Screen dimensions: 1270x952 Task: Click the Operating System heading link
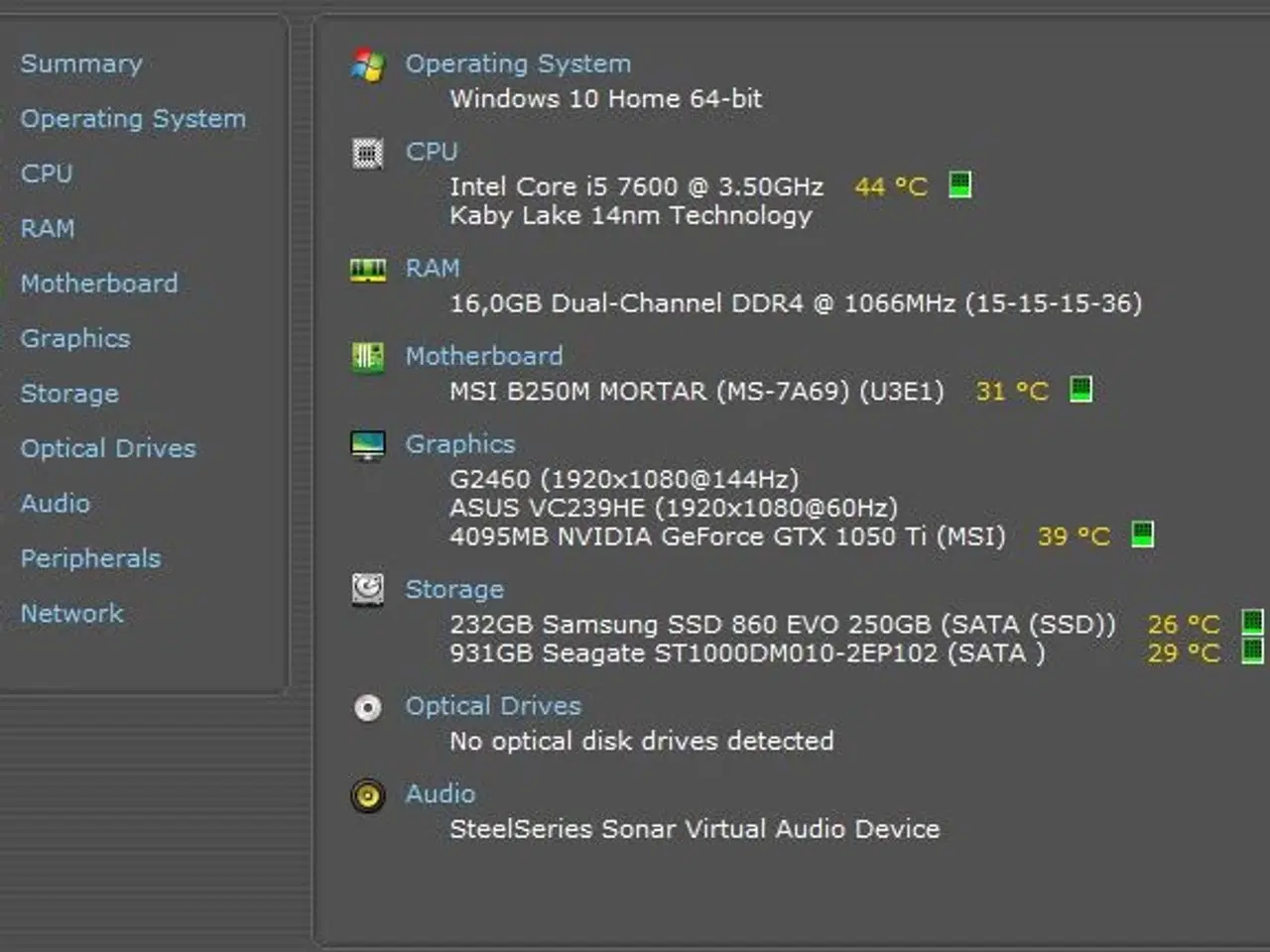pyautogui.click(x=518, y=64)
